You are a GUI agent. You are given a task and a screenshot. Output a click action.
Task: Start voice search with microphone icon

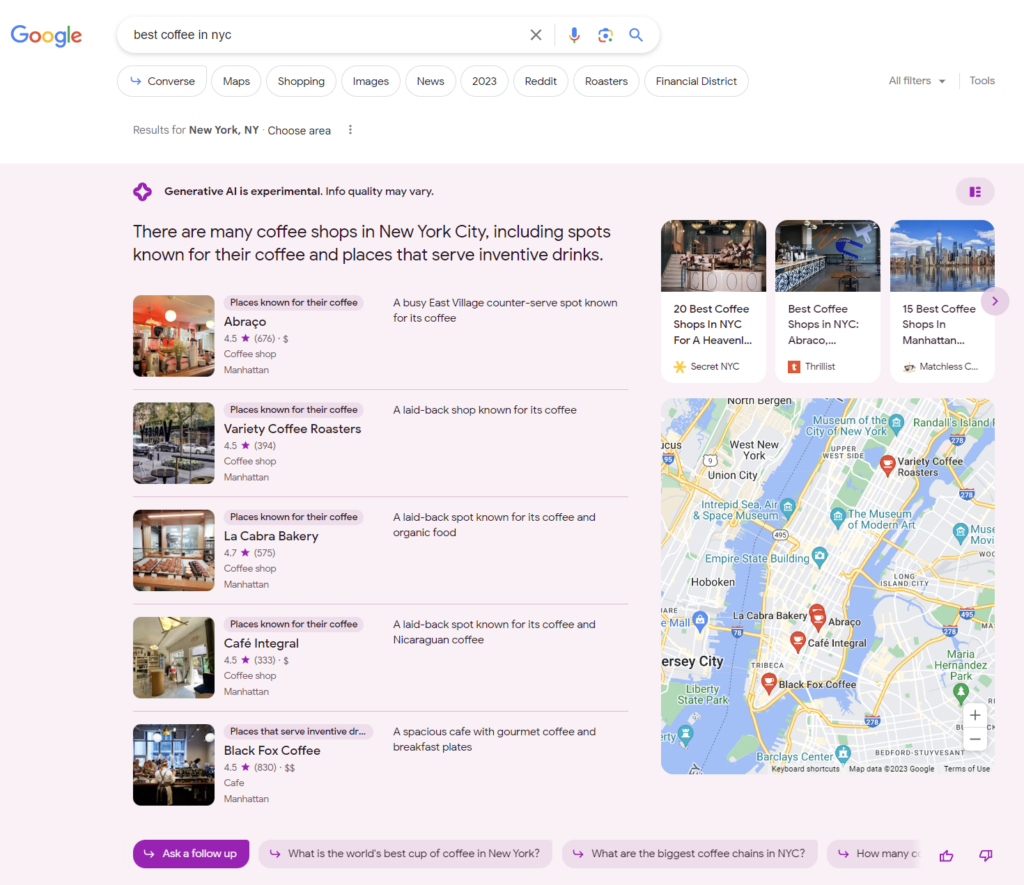point(574,35)
